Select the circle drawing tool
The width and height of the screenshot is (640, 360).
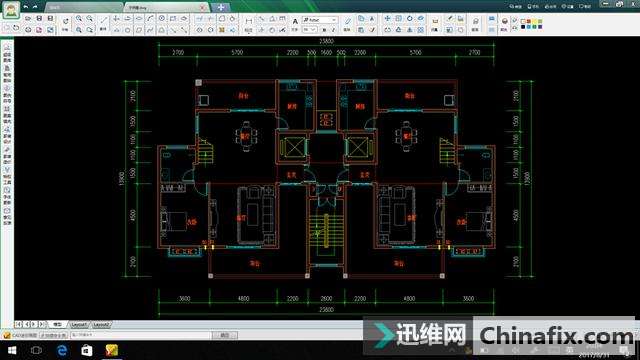pos(162,18)
